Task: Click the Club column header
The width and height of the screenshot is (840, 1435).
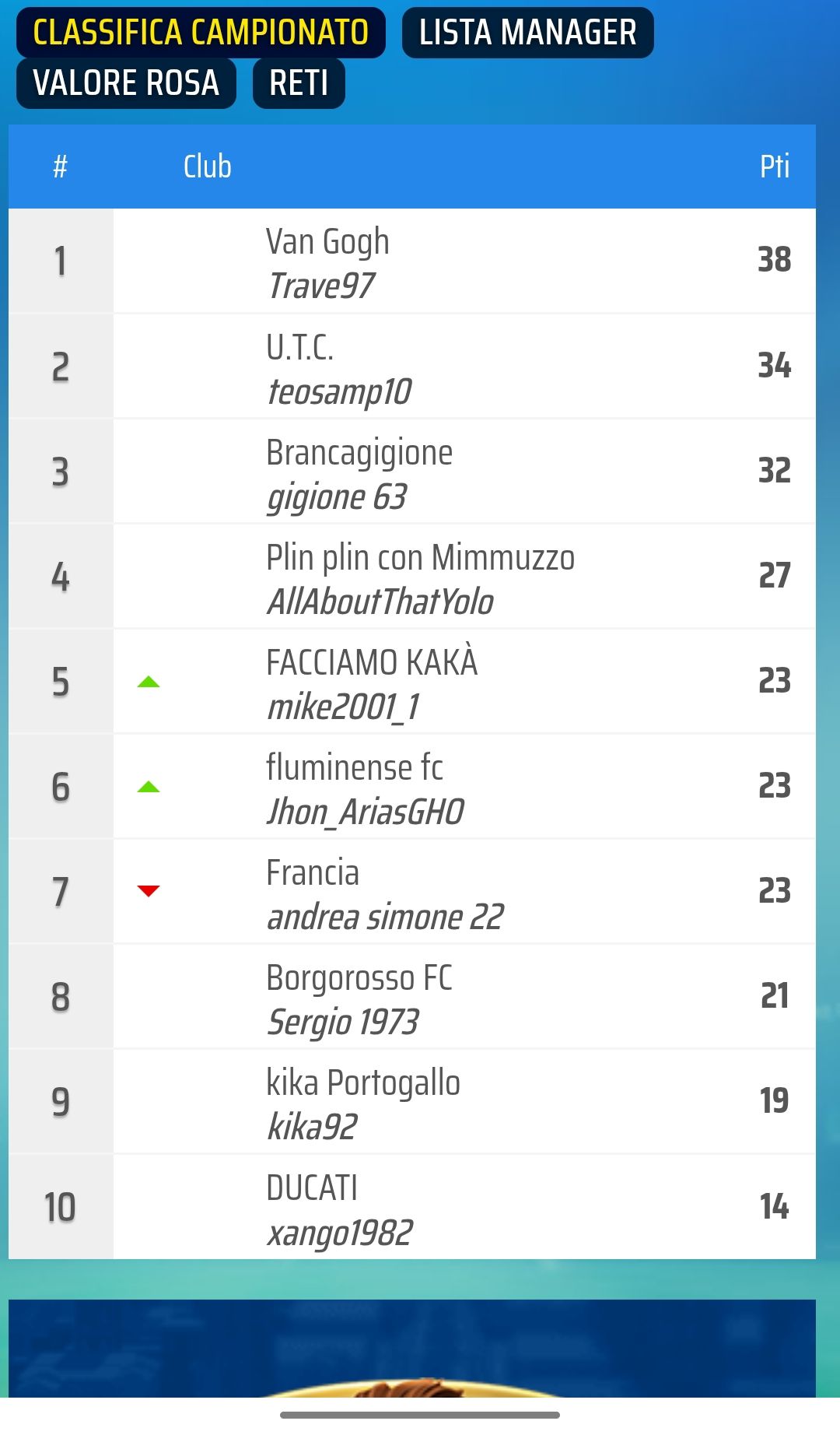Action: tap(208, 167)
